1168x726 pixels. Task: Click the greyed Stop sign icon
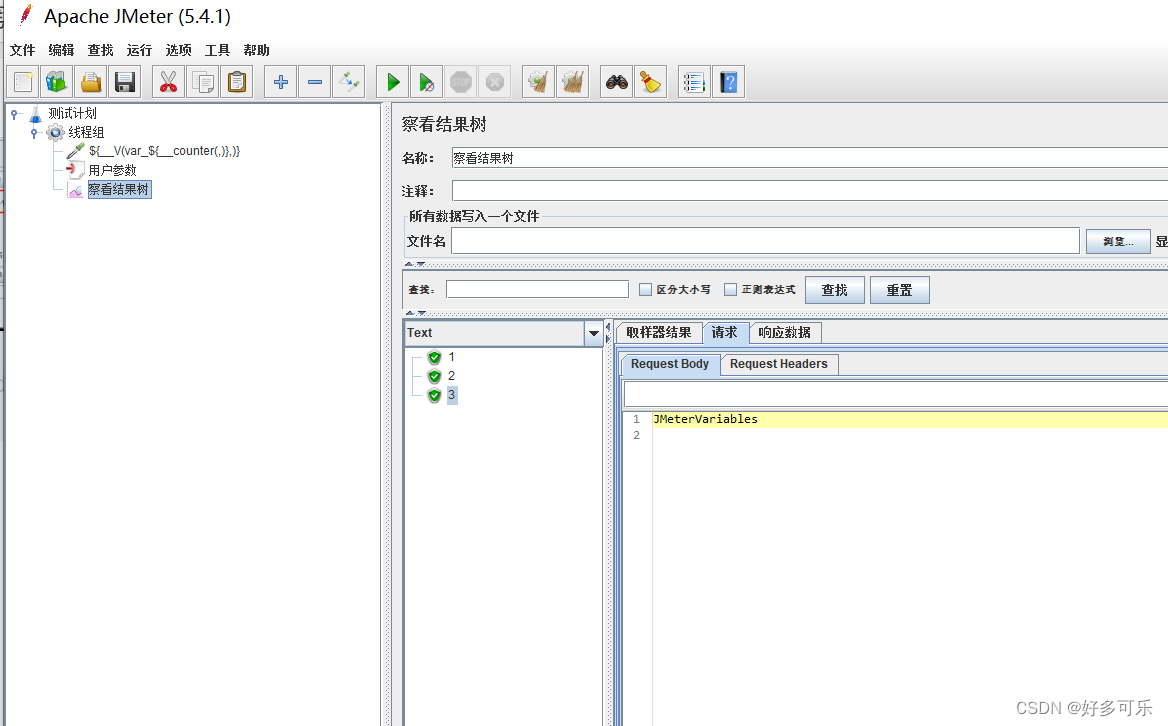pyautogui.click(x=461, y=82)
